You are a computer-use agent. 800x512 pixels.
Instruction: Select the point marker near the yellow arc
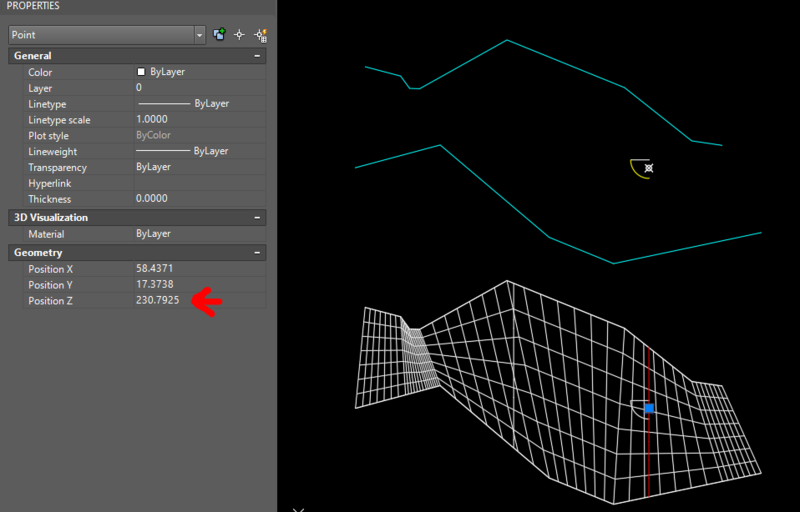649,168
